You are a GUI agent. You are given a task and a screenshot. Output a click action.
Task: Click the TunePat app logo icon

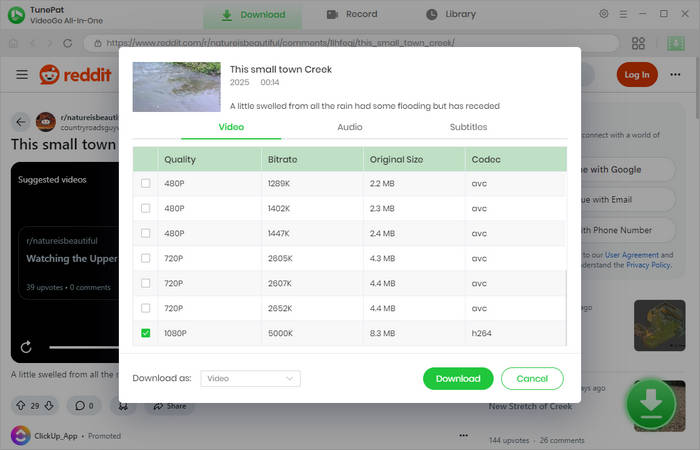pyautogui.click(x=17, y=15)
